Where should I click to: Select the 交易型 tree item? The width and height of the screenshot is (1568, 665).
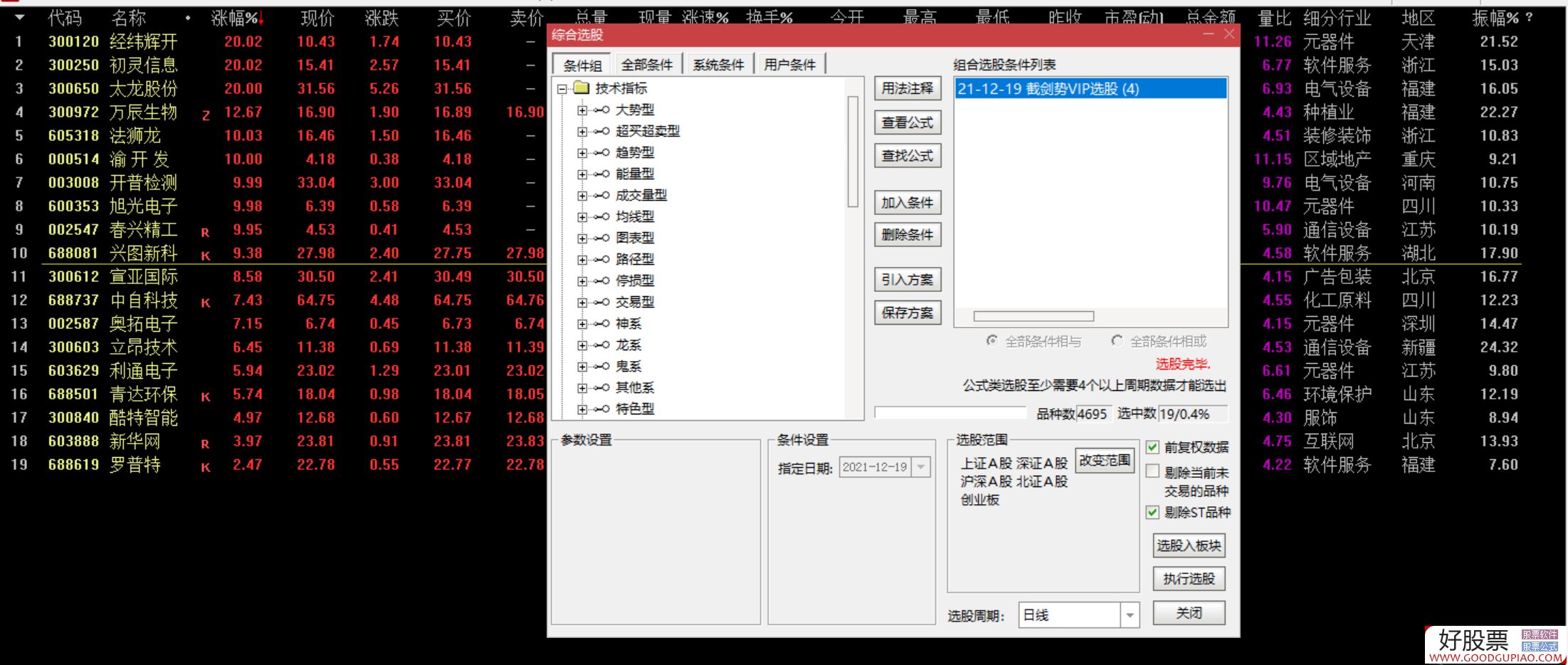[634, 303]
